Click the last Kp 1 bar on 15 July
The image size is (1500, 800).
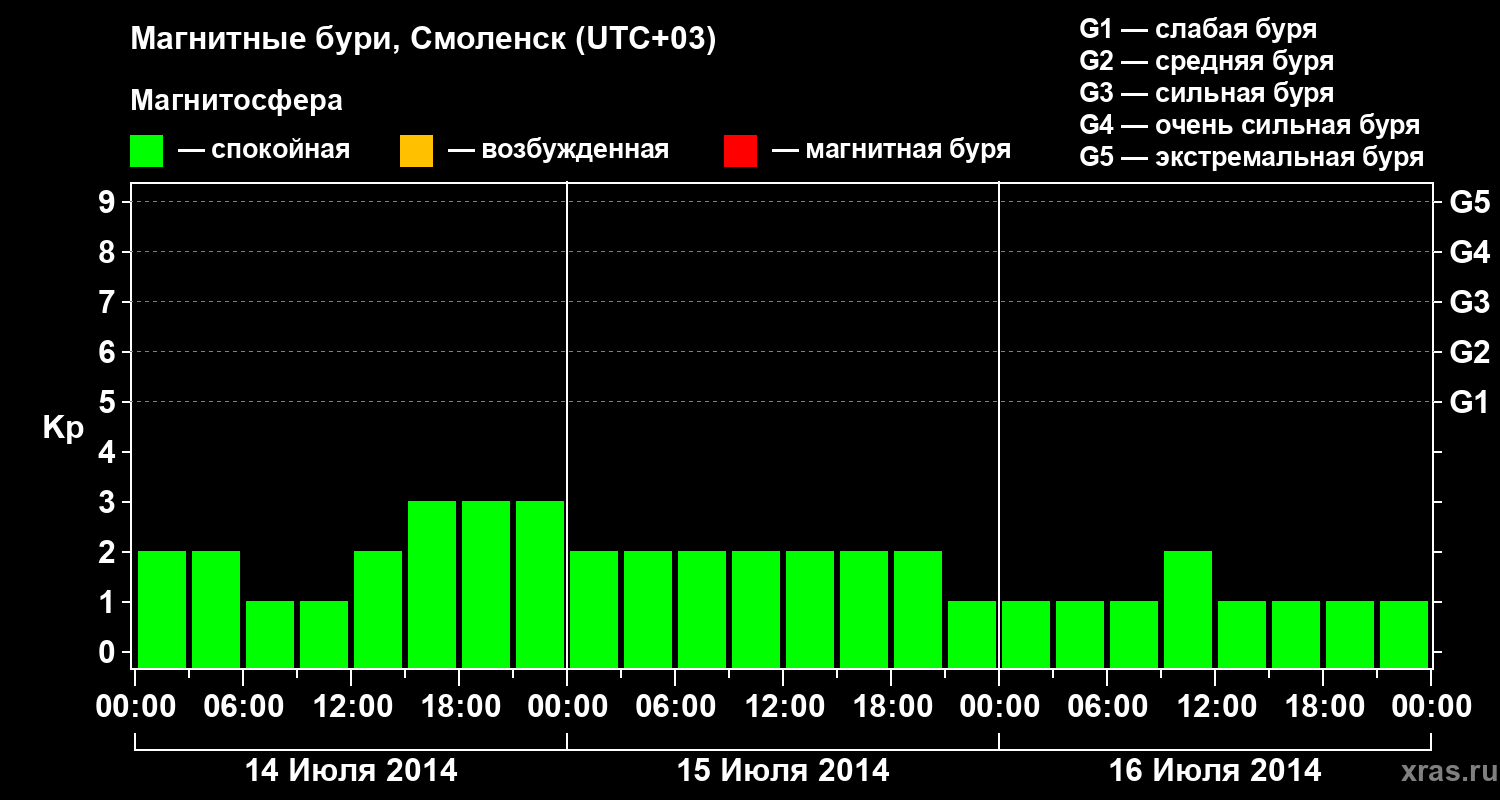point(972,634)
